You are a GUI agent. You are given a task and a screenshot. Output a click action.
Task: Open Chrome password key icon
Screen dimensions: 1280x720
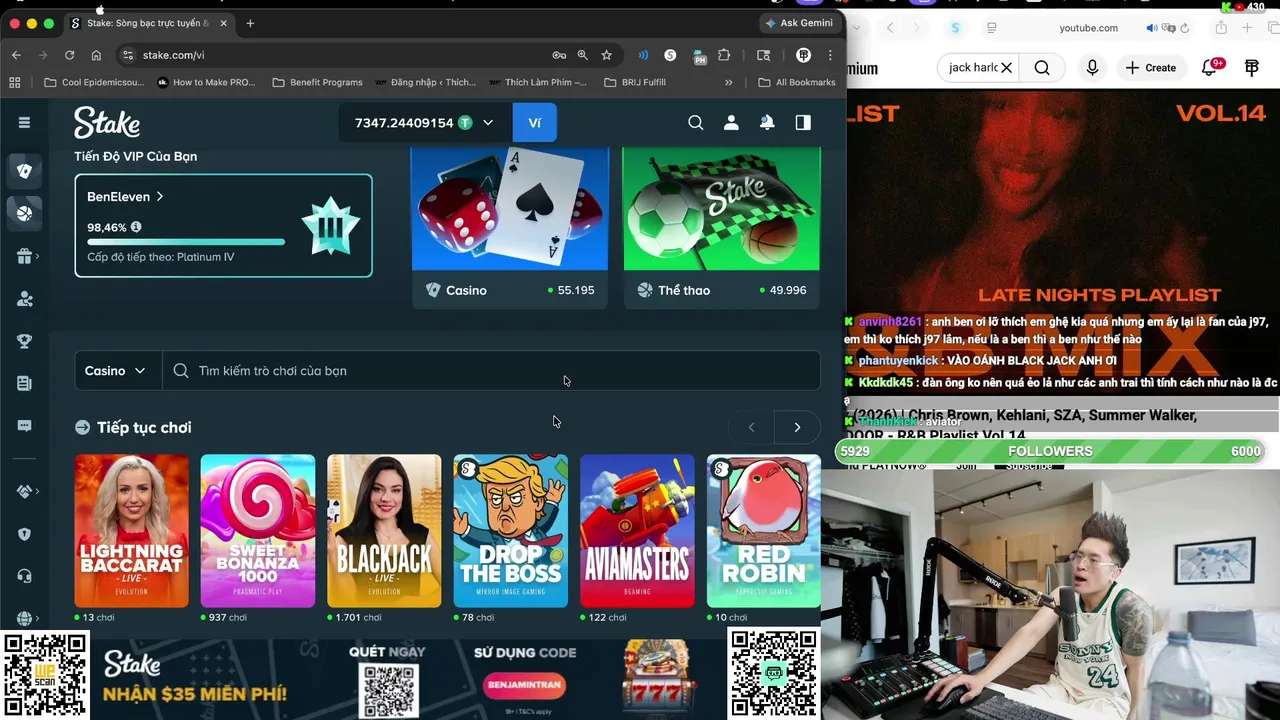coord(559,55)
